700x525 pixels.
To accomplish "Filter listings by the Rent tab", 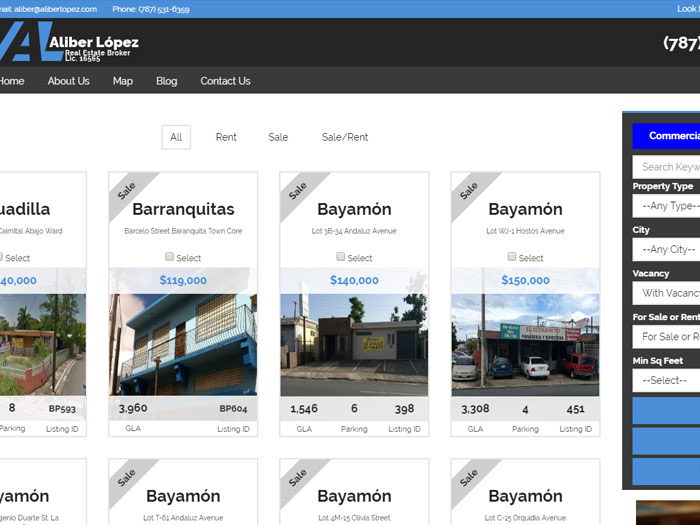I will 226,137.
